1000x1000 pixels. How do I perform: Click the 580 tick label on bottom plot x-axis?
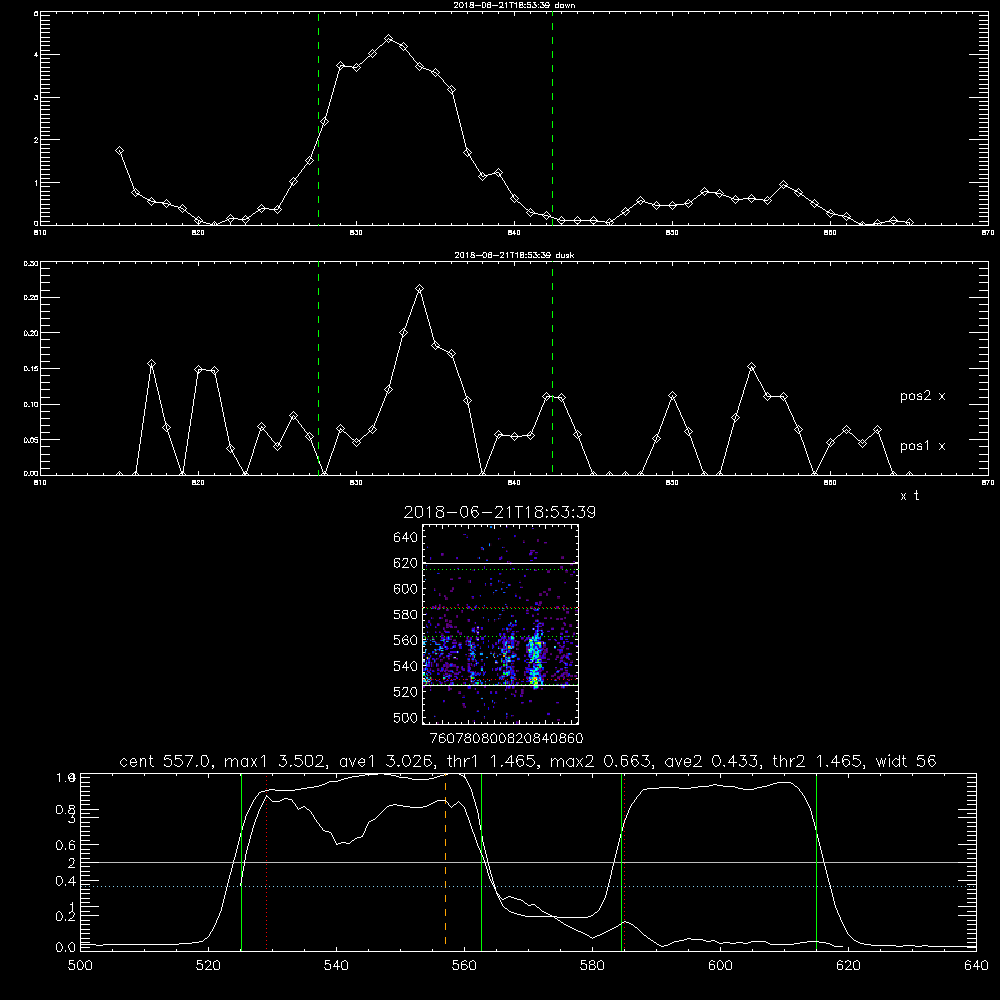(592, 966)
